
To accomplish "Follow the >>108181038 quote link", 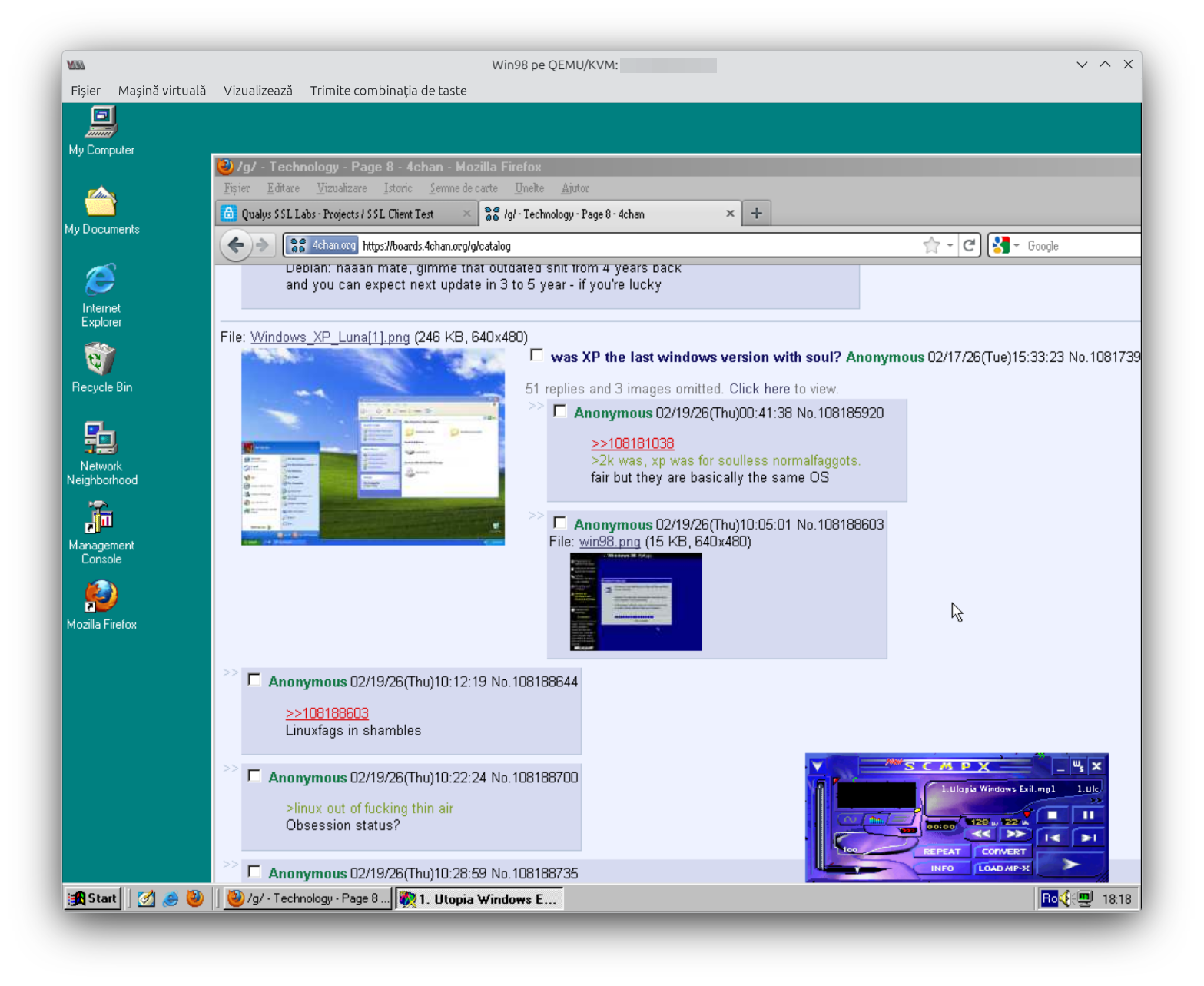I will (632, 443).
